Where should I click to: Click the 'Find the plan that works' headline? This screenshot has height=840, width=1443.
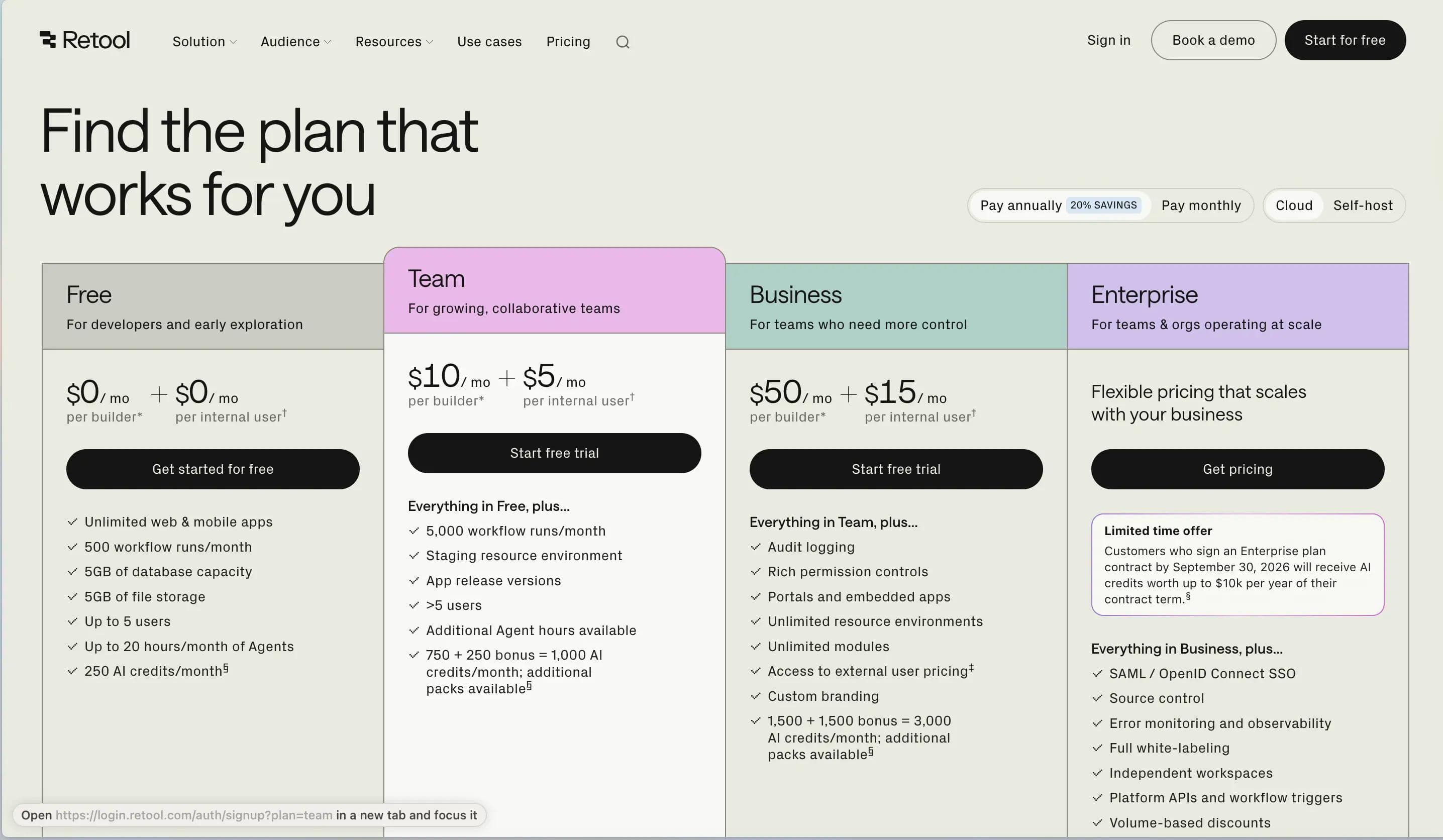pyautogui.click(x=259, y=163)
